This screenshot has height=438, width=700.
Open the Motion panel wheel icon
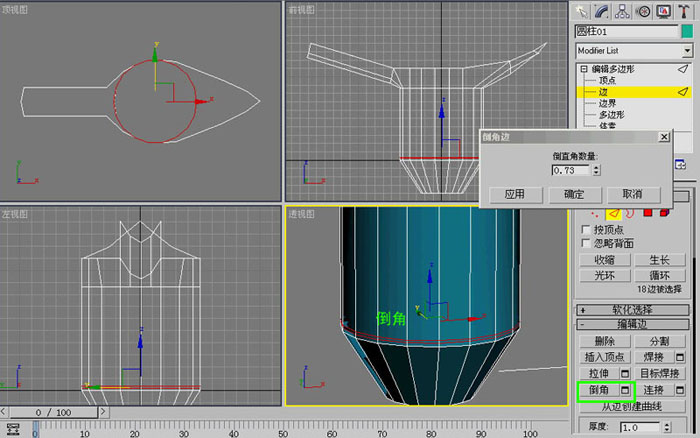tap(643, 11)
